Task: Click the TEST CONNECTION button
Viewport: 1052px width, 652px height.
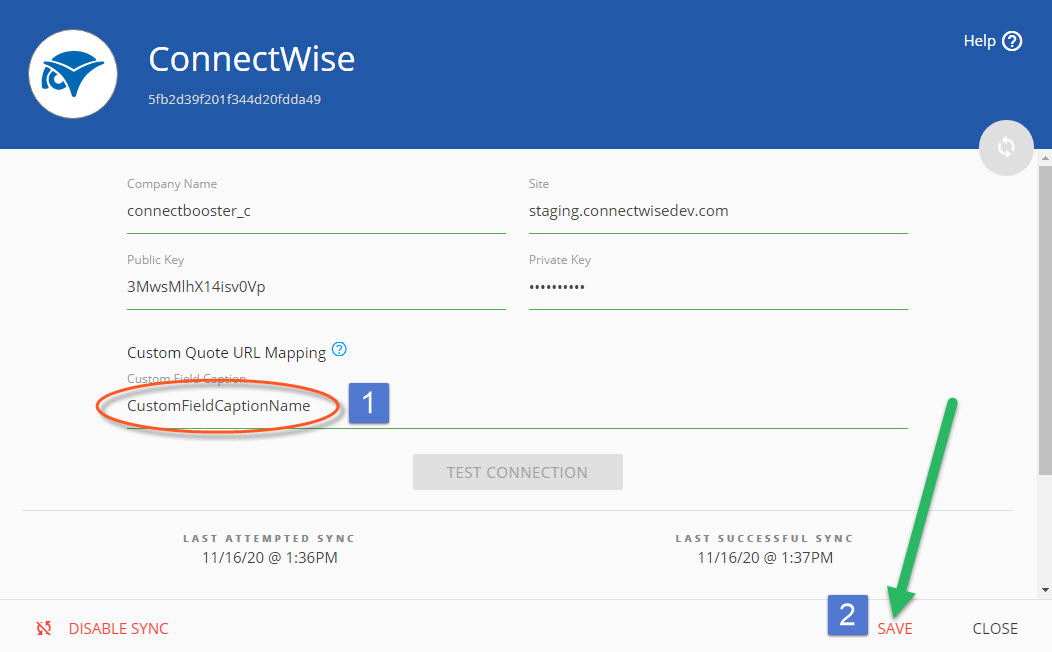Action: tap(517, 472)
